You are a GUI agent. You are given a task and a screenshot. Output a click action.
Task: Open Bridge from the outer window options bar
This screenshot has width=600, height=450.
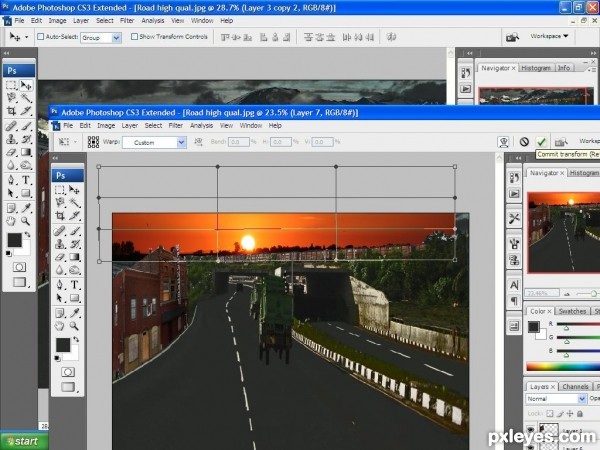[512, 37]
